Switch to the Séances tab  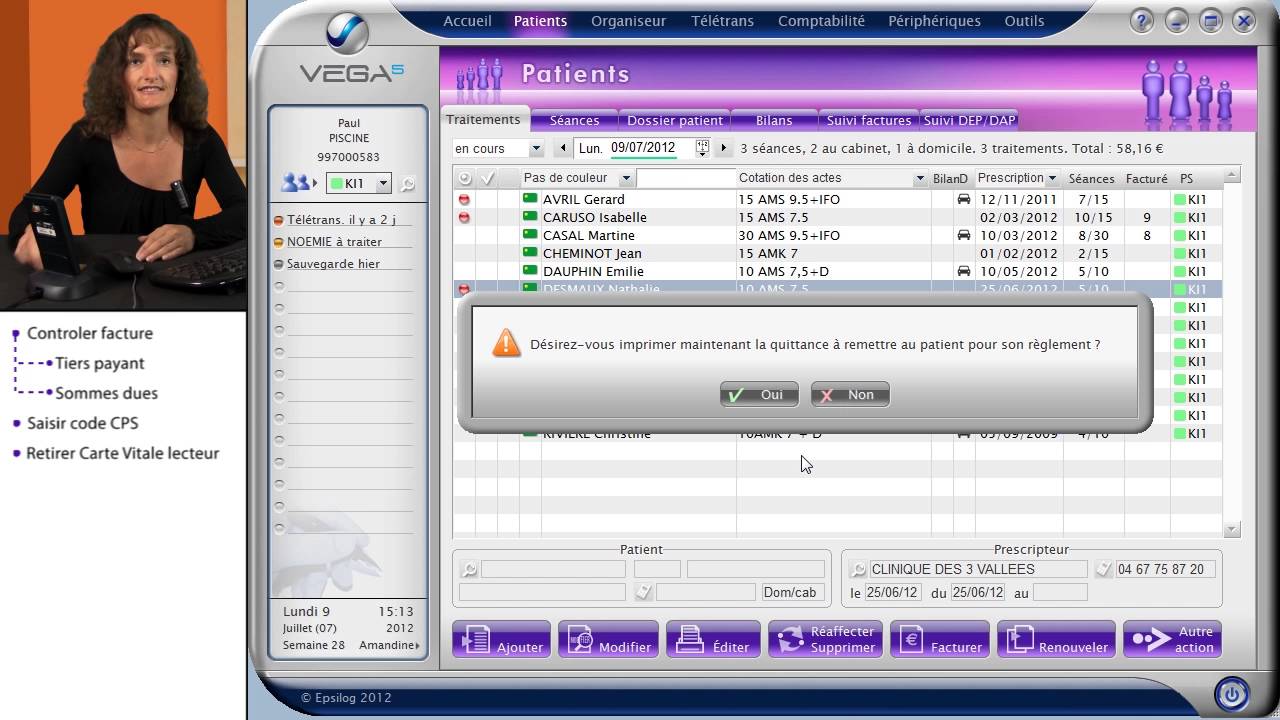[574, 120]
